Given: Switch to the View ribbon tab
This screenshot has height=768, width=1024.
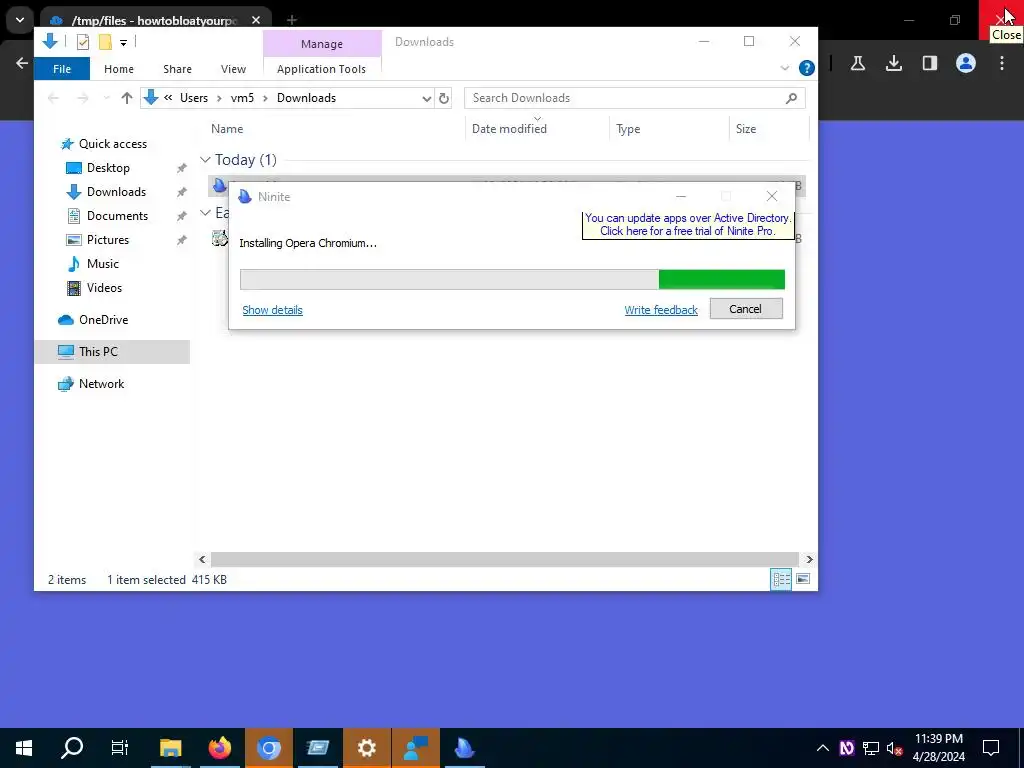Looking at the screenshot, I should [233, 69].
